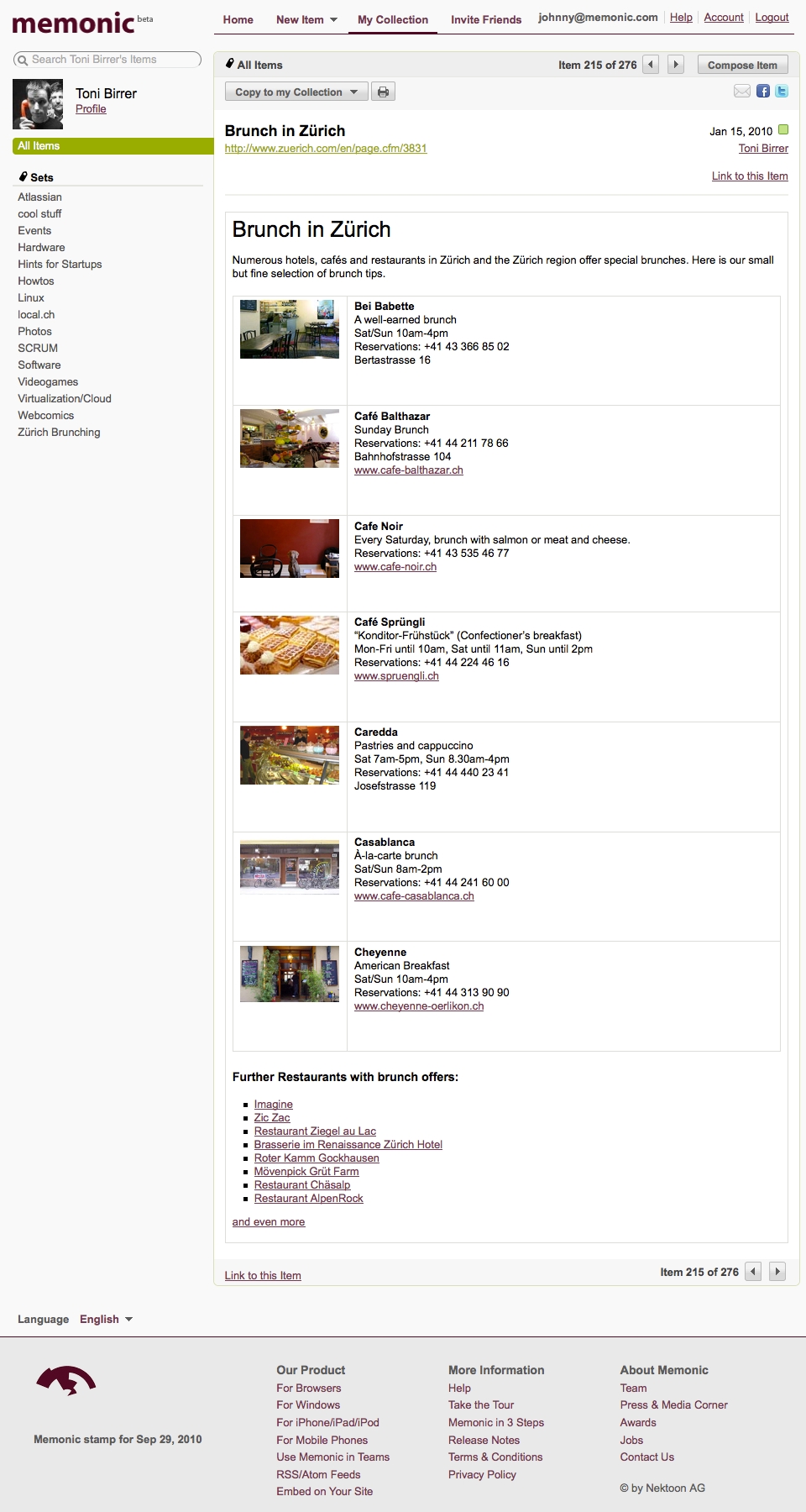Viewport: 806px width, 1512px height.
Task: Go to previous item arrow at top
Action: 651,65
